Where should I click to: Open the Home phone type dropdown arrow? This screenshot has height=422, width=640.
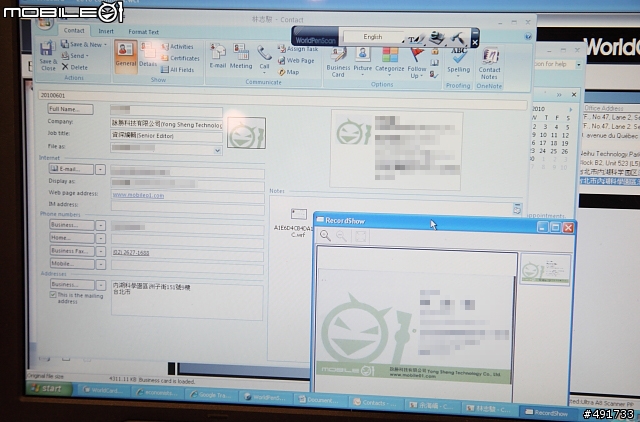100,238
